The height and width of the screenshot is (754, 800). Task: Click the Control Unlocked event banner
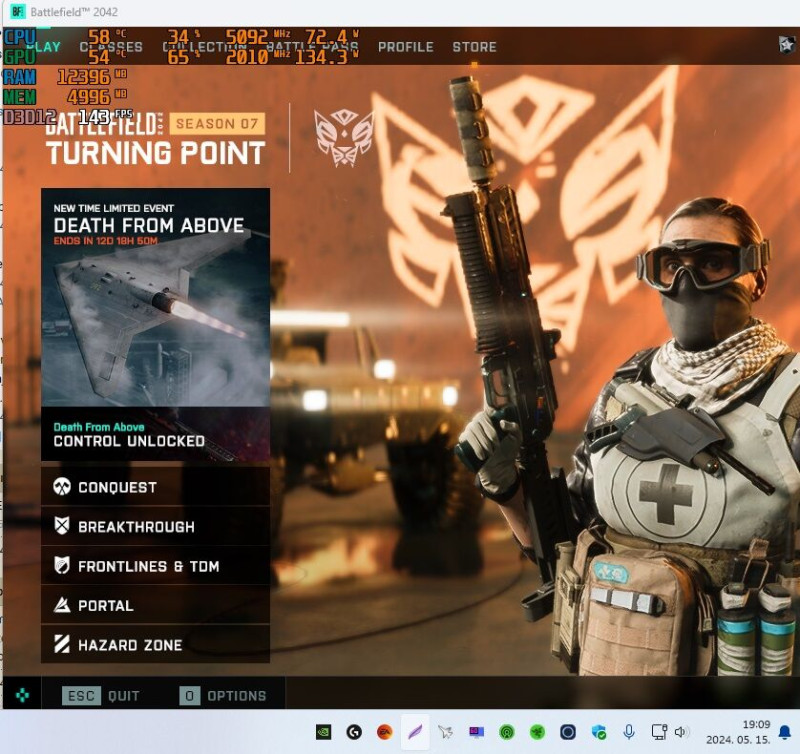tap(156, 434)
